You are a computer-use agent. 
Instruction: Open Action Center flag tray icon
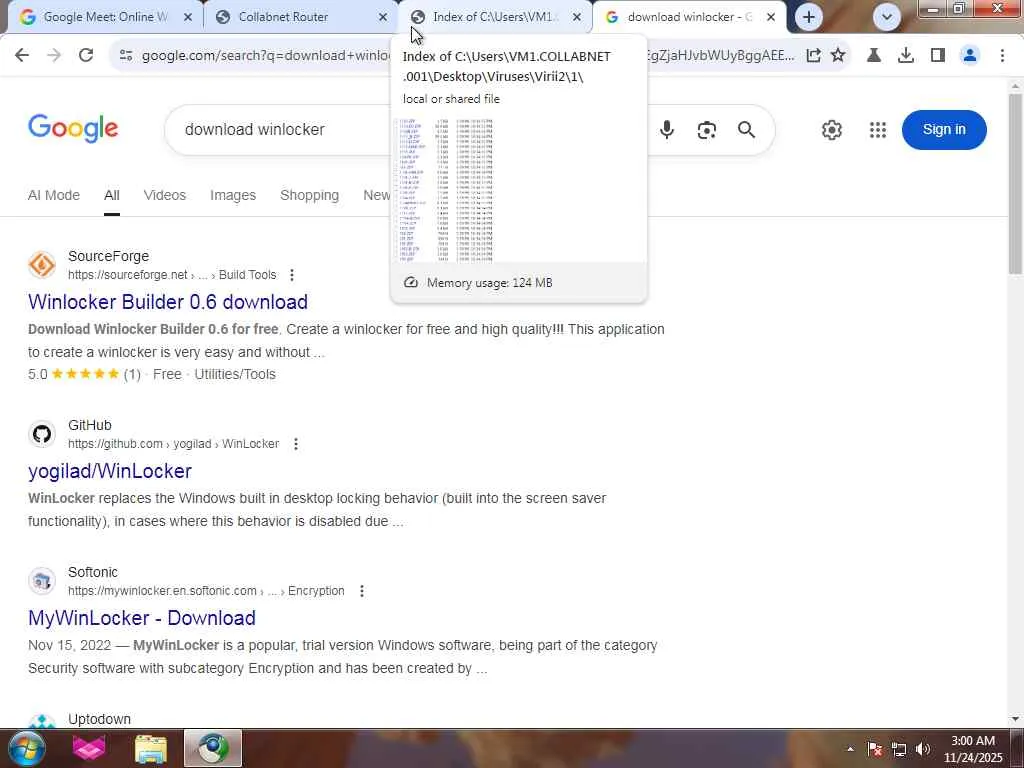coord(875,749)
